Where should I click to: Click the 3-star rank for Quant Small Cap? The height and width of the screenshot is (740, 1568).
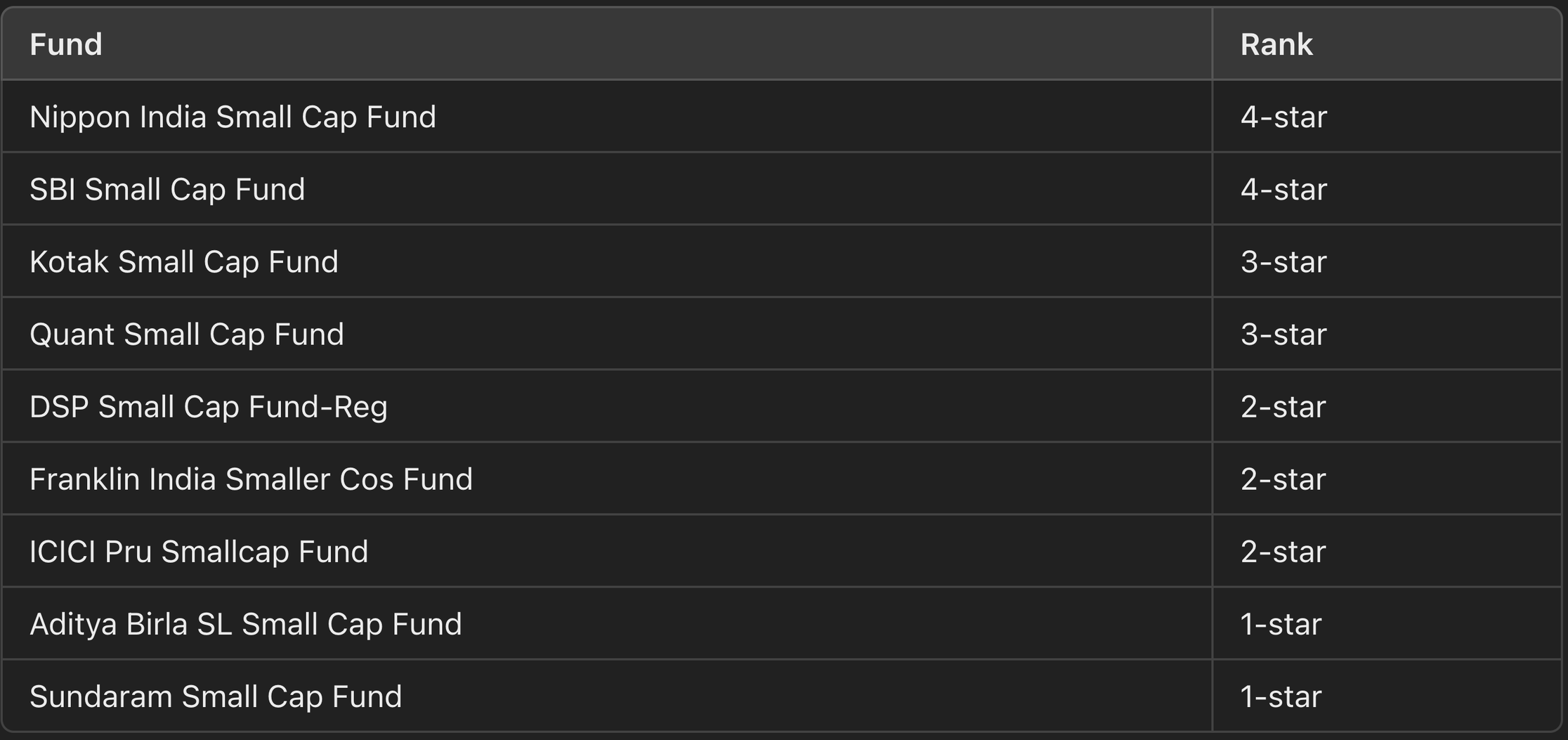point(1283,334)
